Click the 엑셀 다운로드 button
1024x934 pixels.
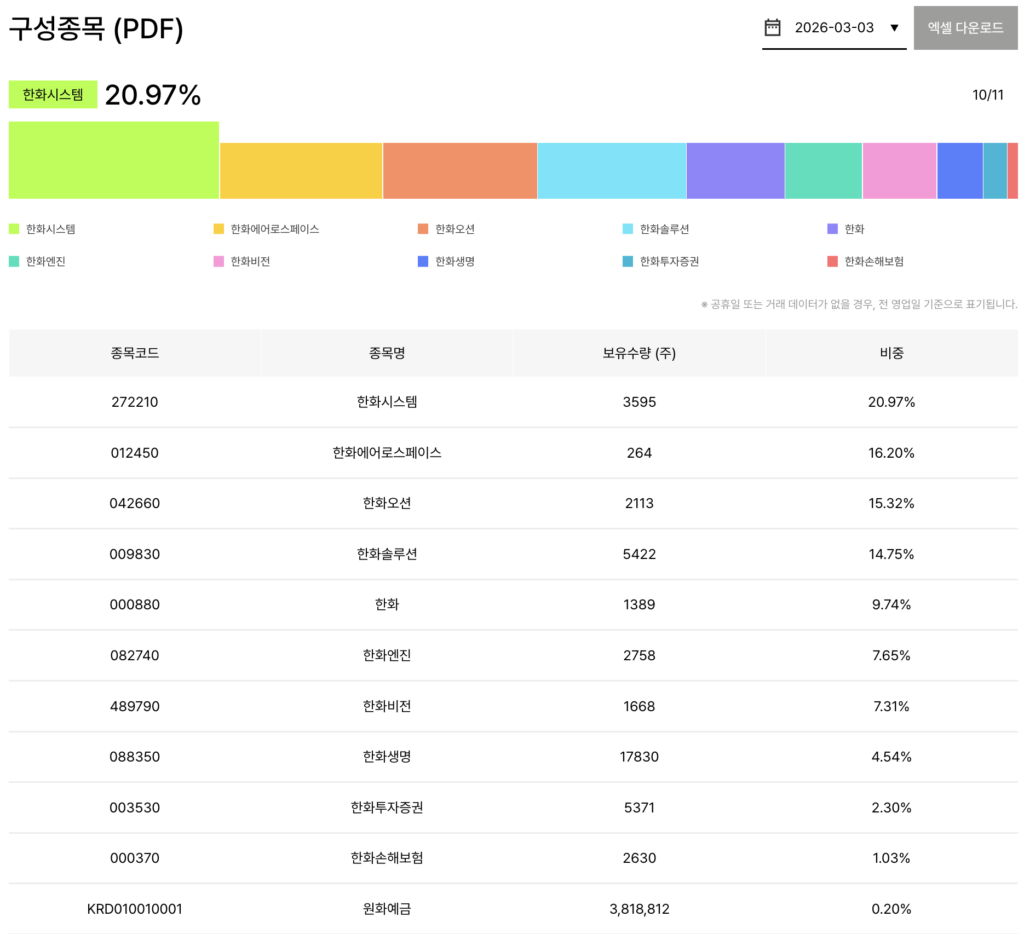pos(965,28)
